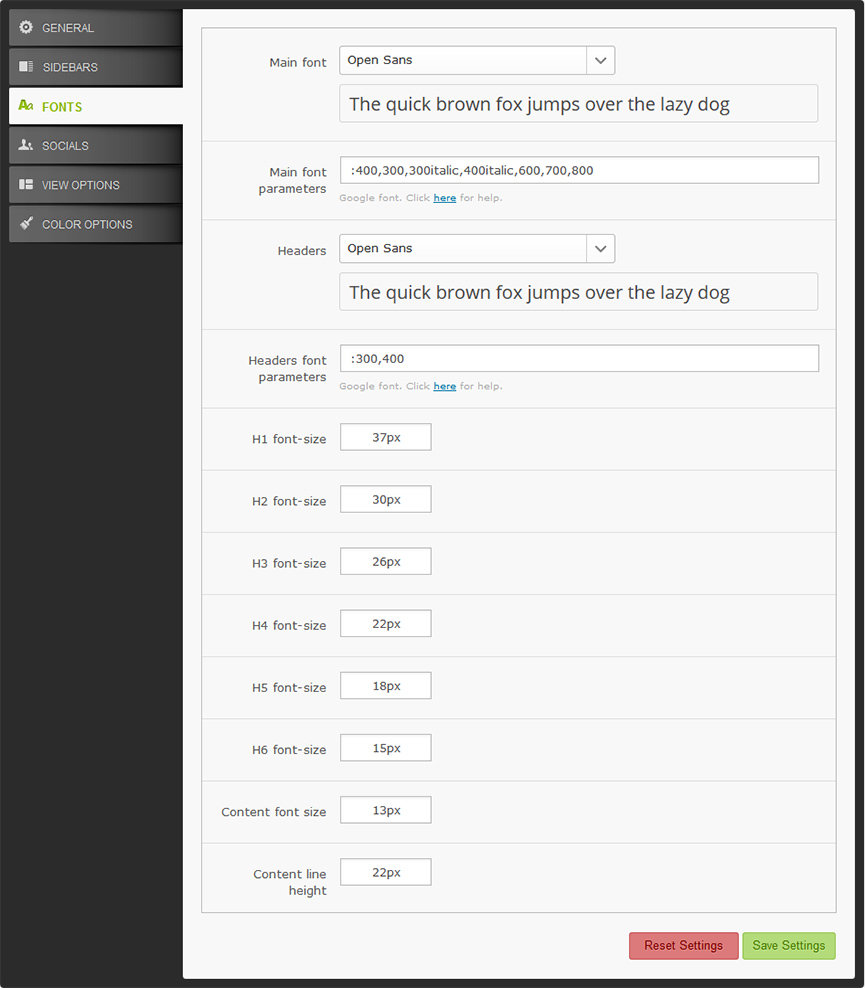Click the Content font size field
This screenshot has width=865, height=988.
(386, 810)
